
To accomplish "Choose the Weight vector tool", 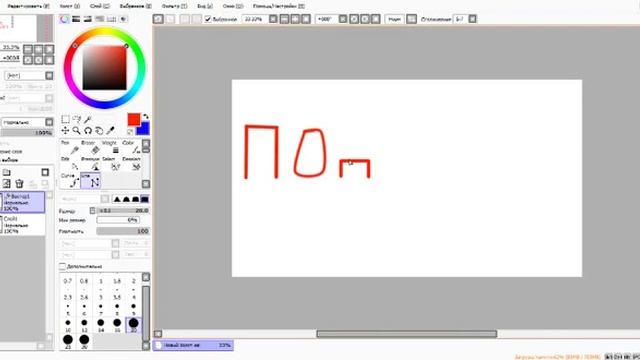I will [111, 148].
